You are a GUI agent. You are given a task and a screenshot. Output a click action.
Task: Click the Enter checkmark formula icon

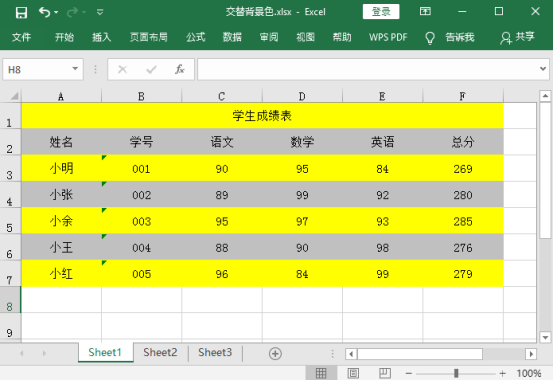151,70
